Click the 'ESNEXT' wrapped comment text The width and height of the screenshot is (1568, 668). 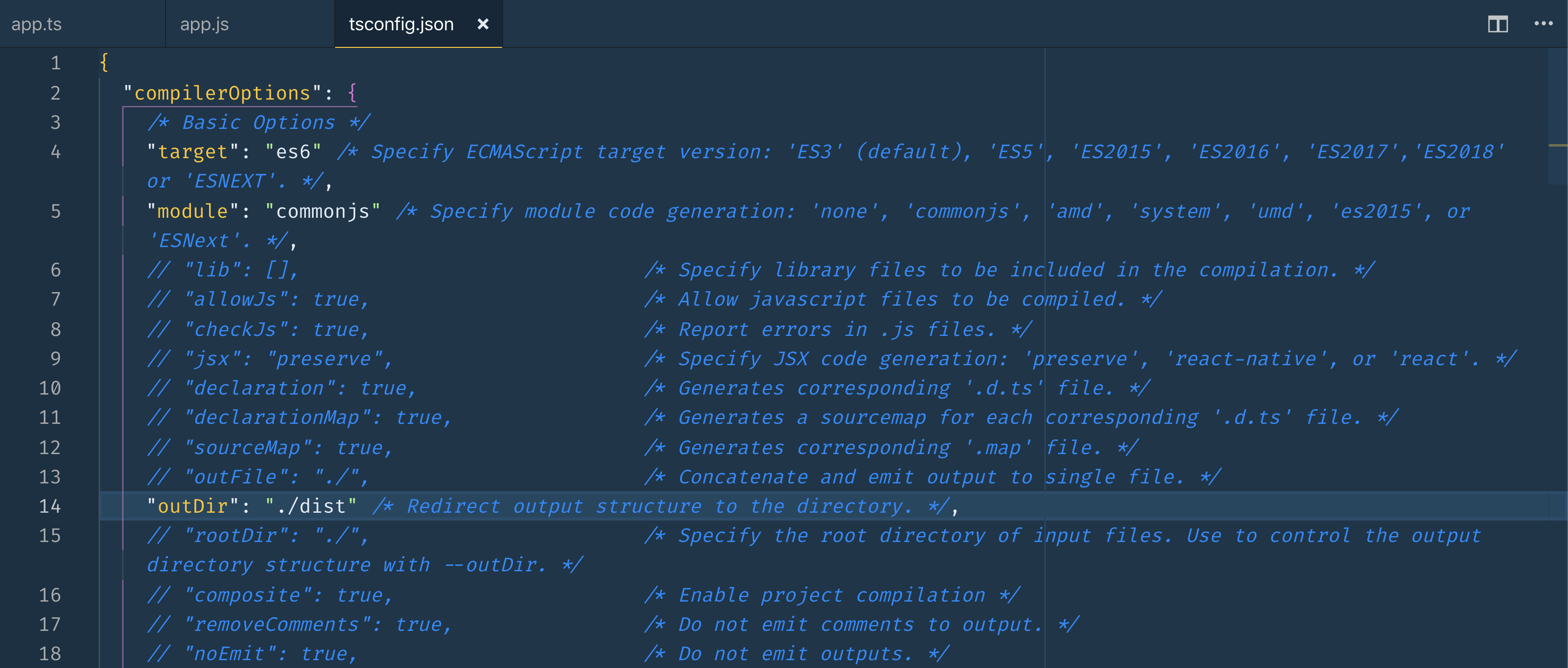[235, 181]
